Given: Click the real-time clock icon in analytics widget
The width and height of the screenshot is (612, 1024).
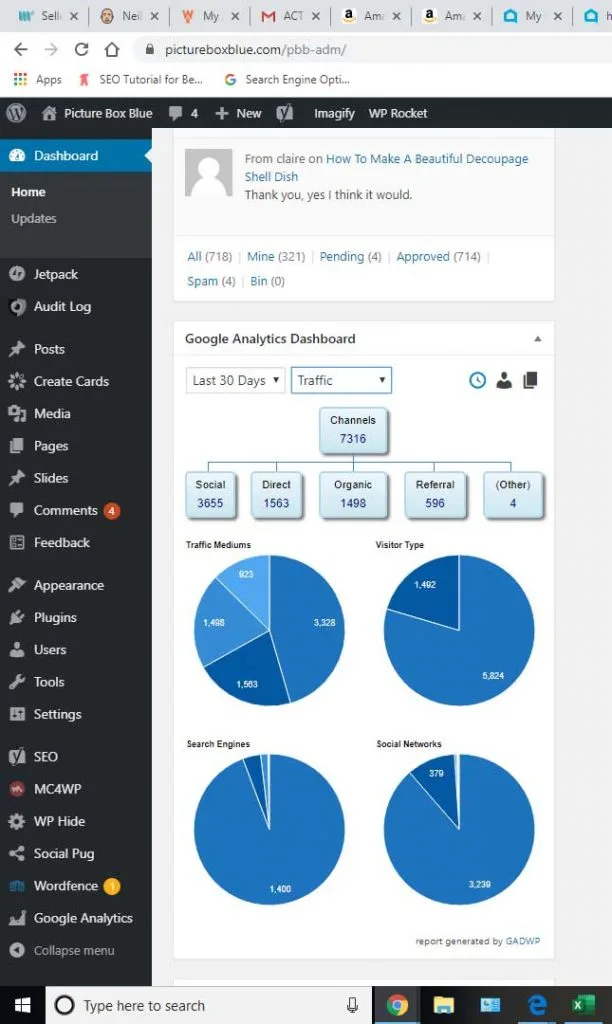Looking at the screenshot, I should coord(478,380).
